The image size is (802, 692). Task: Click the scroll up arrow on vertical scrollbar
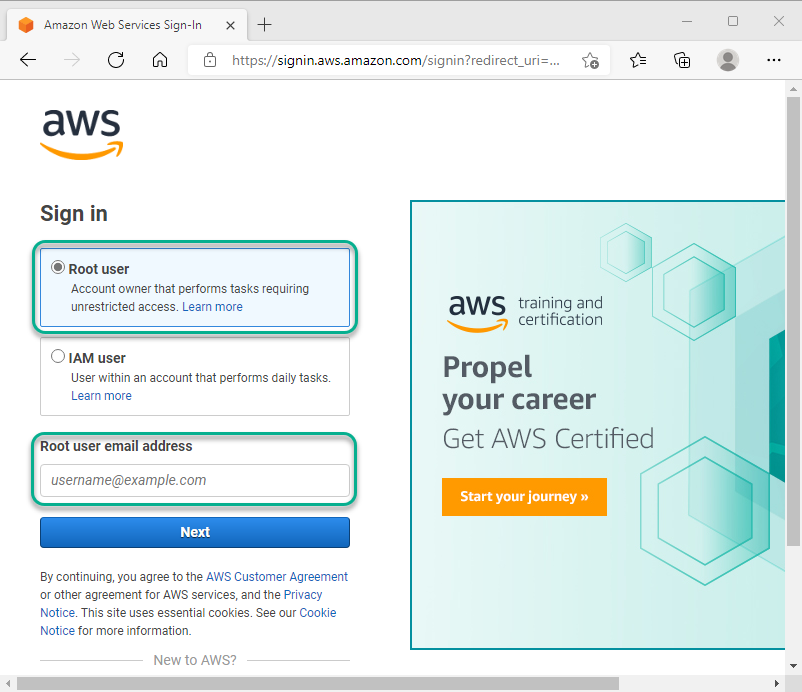coord(793,88)
